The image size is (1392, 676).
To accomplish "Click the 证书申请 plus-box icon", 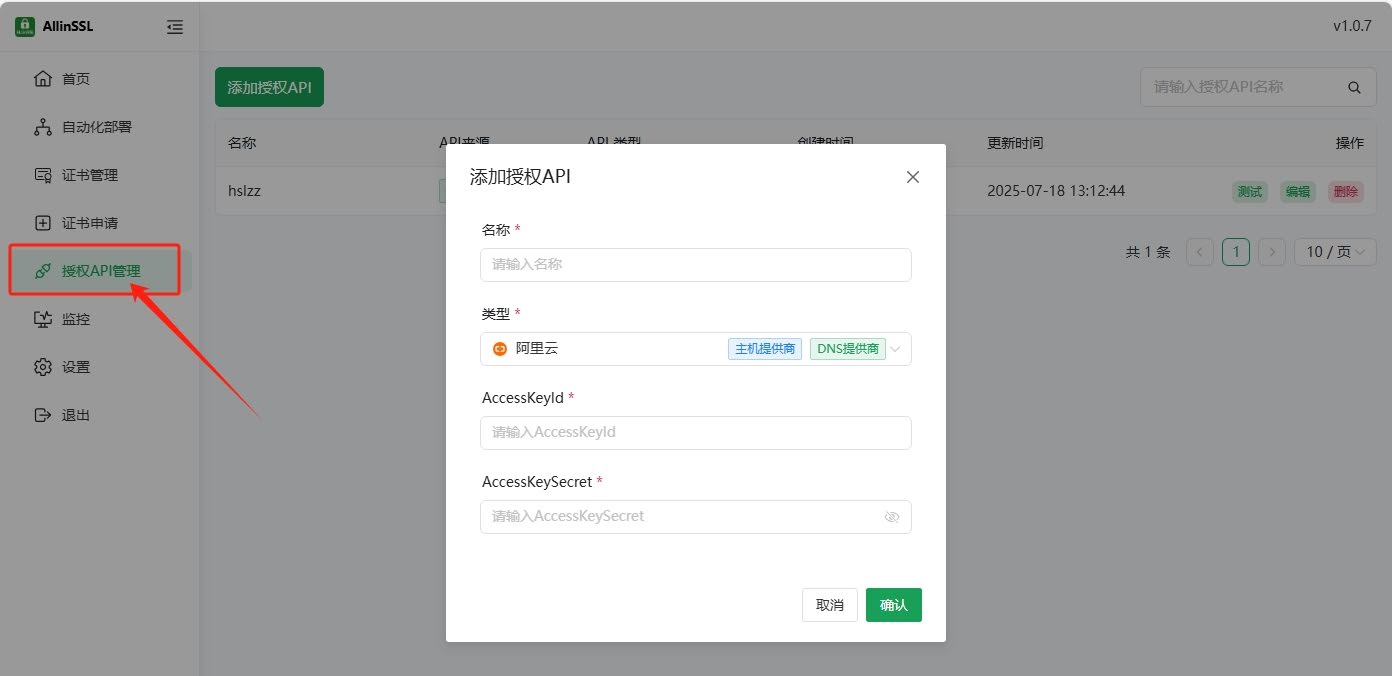I will point(42,223).
